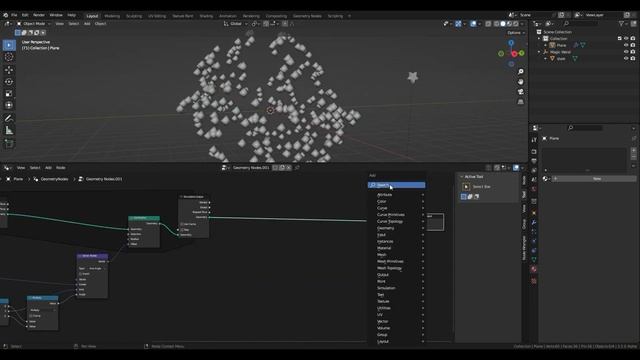Screen dimensions: 640x360
Task: Open the node editor Add menu
Action: click(x=48, y=168)
